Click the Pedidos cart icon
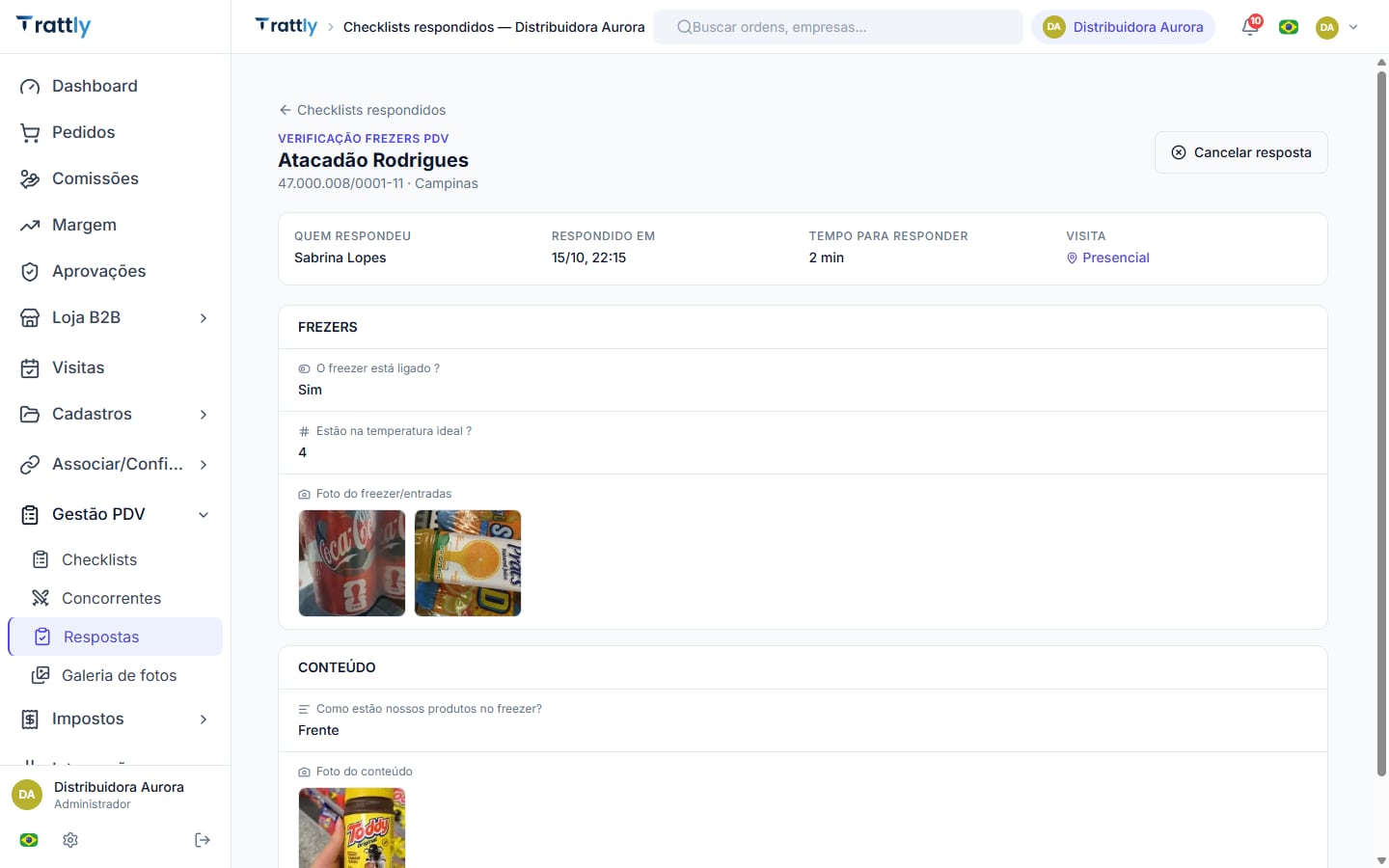The image size is (1389, 868). [30, 133]
